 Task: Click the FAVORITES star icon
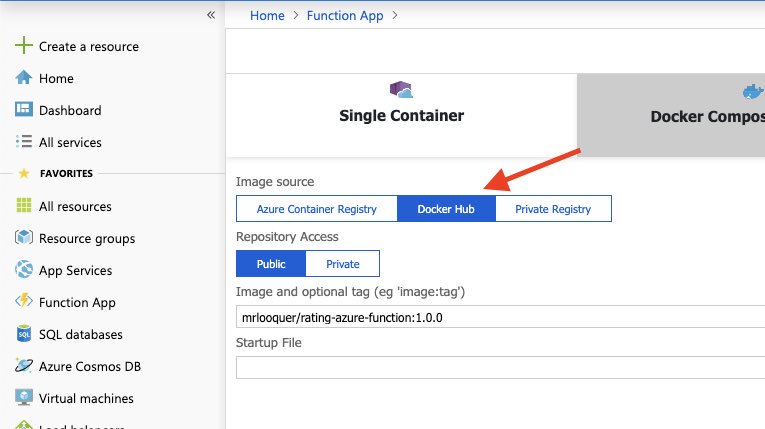coord(23,173)
